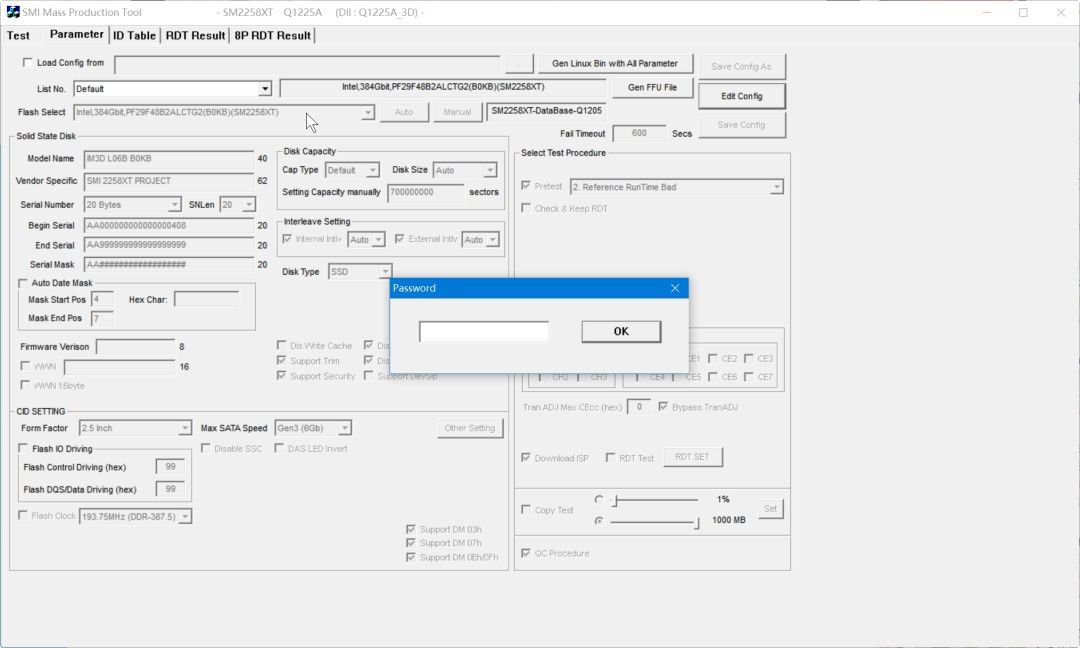Click the SMI app icon in title bar

(13, 12)
